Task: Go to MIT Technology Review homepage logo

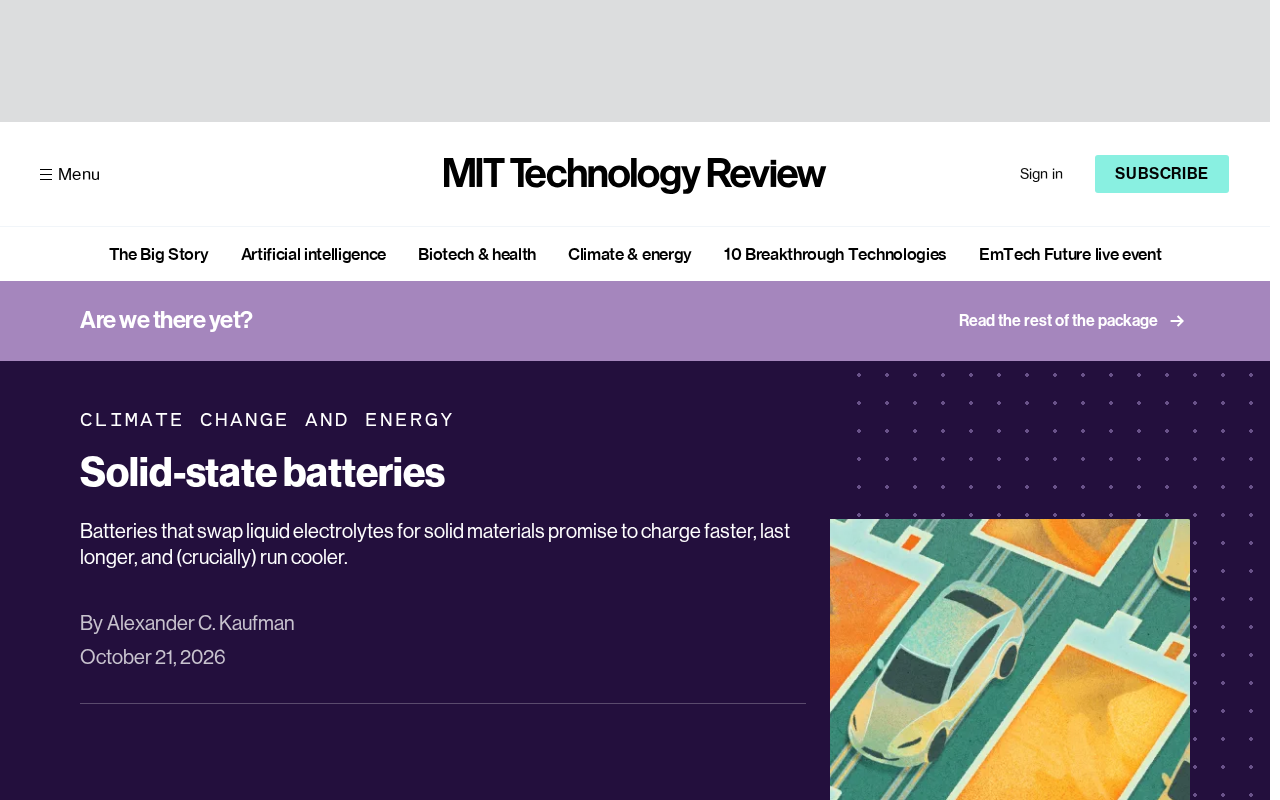Action: [634, 174]
